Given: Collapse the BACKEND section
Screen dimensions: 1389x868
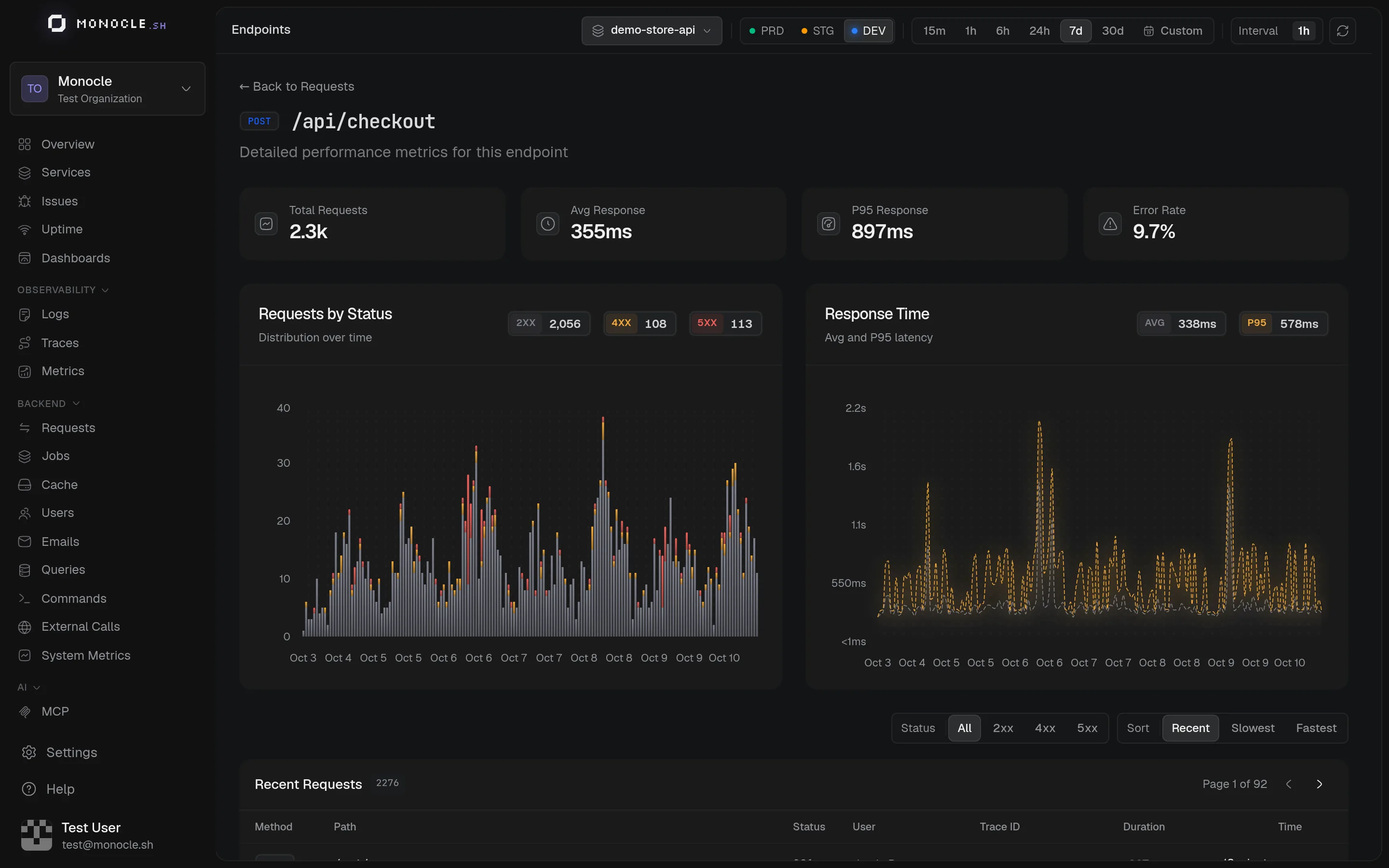Looking at the screenshot, I should (x=48, y=404).
